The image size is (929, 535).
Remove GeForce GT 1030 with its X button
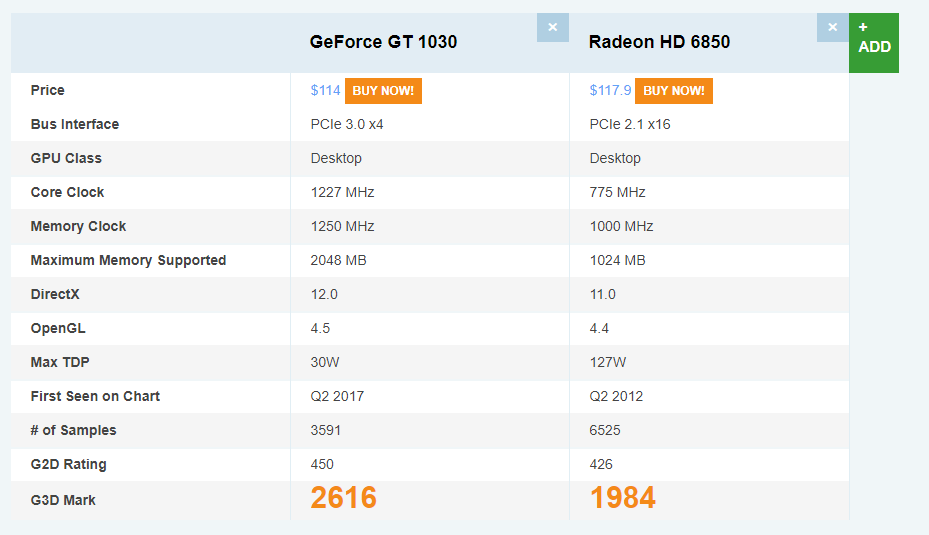tap(553, 27)
